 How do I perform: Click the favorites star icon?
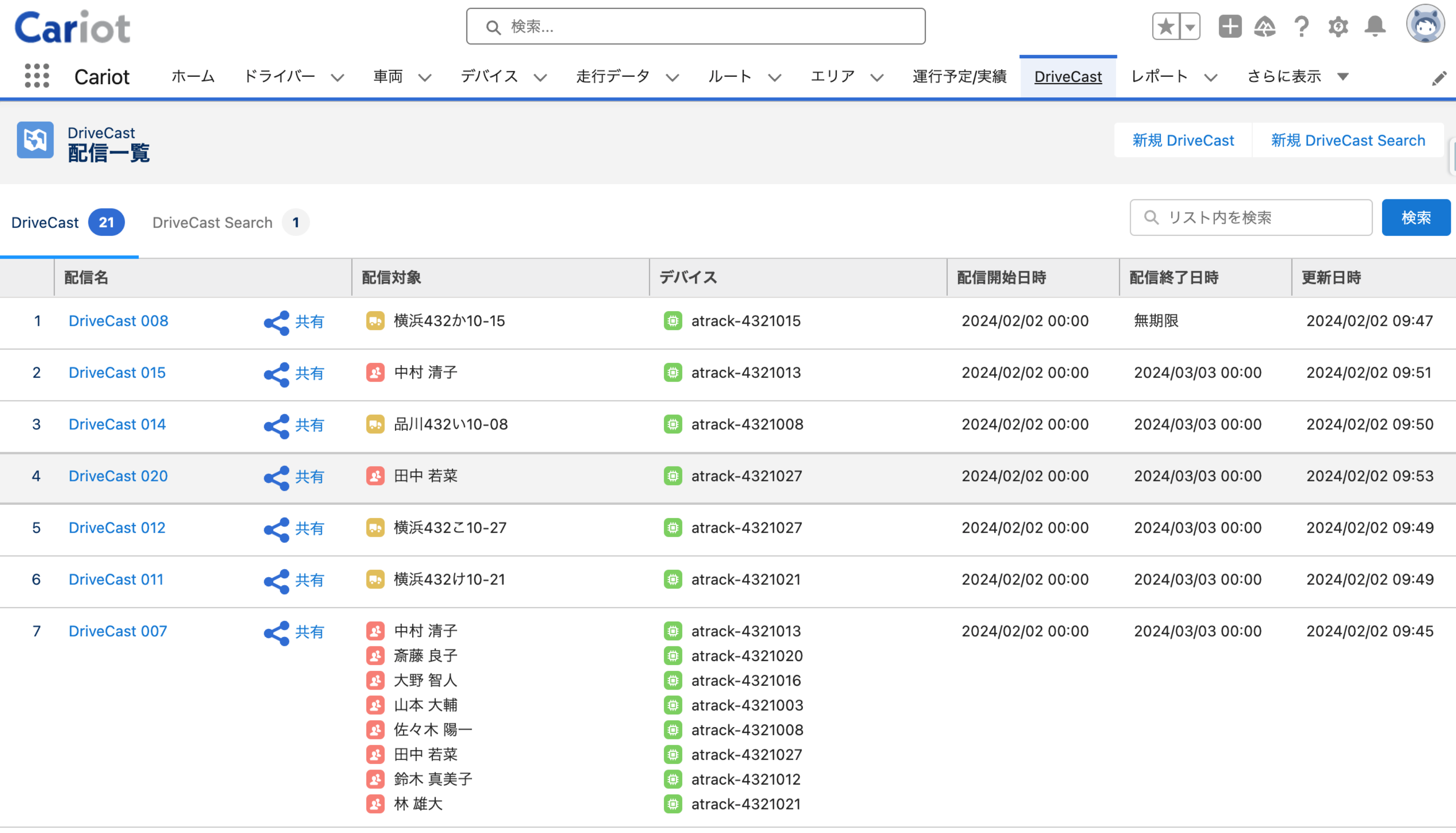pyautogui.click(x=1165, y=26)
